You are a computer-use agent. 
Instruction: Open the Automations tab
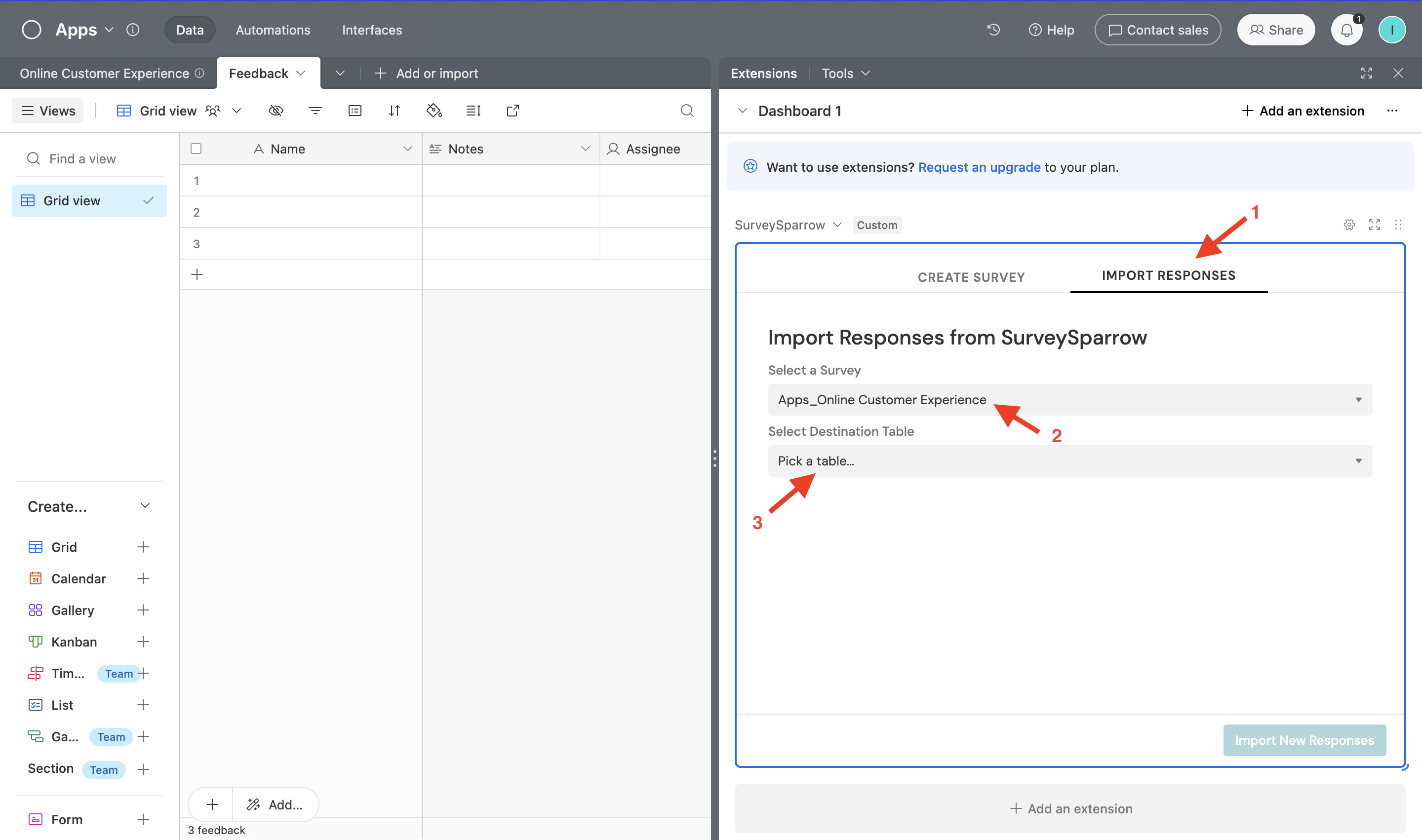(x=273, y=30)
